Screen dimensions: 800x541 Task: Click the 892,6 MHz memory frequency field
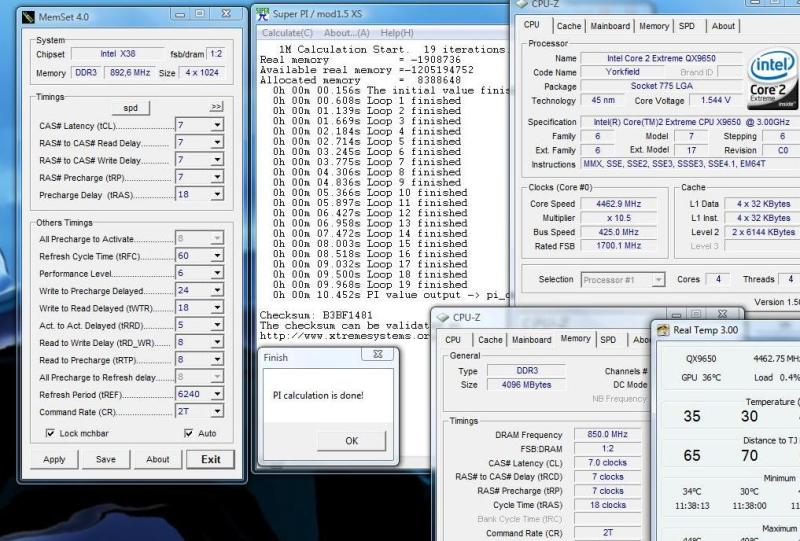[130, 73]
